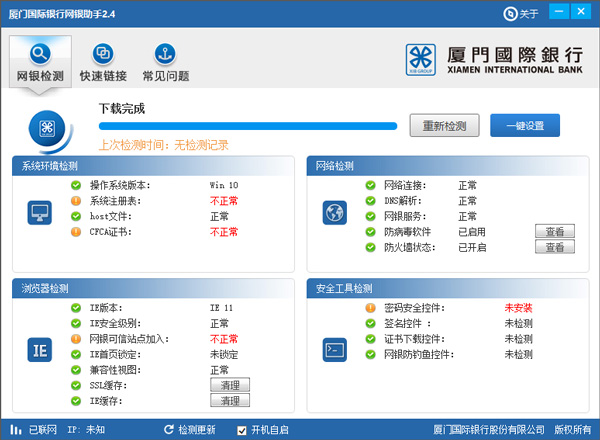The width and height of the screenshot is (600, 440).
Task: Click 清理 button for SSL缓存
Action: [x=230, y=385]
